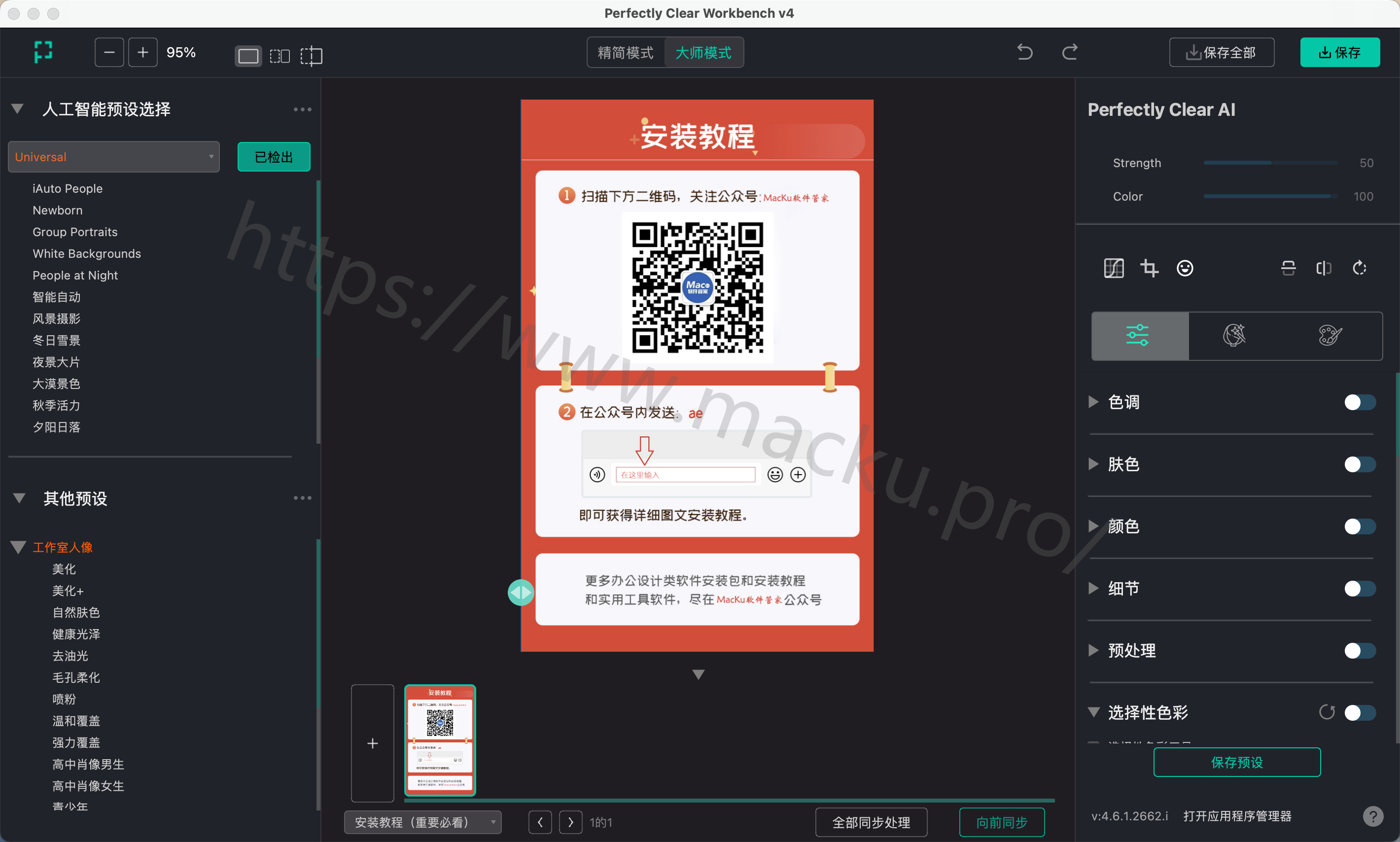Screen dimensions: 1400x842
Task: Add a new image with plus tile
Action: click(x=372, y=743)
